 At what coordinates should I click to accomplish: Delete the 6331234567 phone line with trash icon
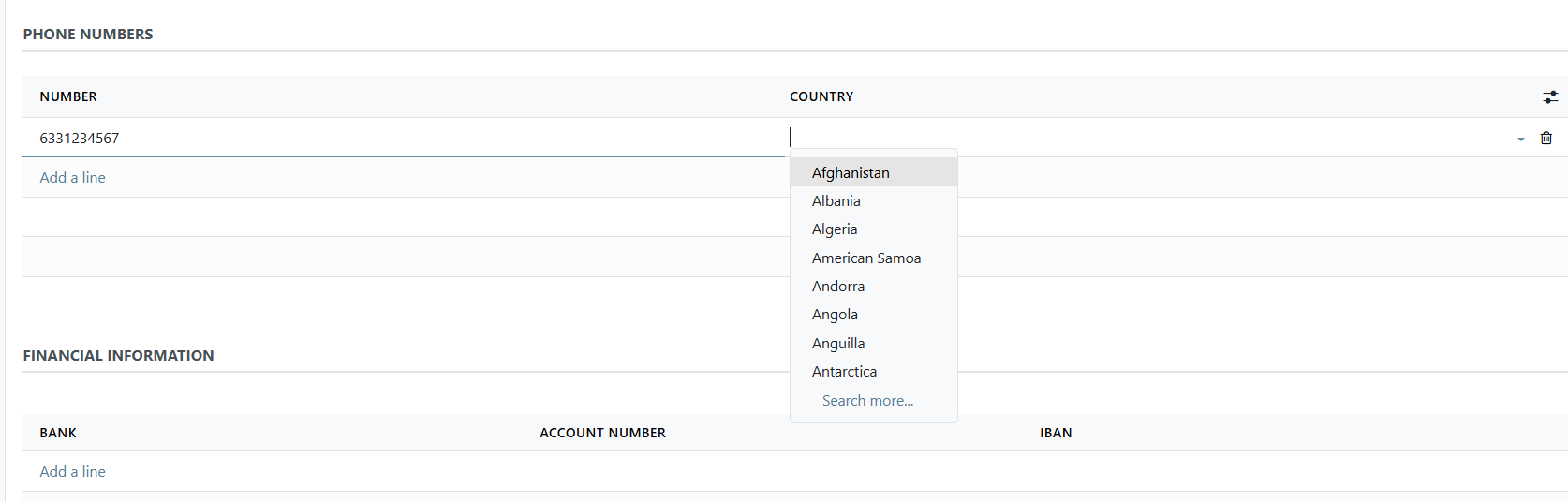[x=1546, y=138]
